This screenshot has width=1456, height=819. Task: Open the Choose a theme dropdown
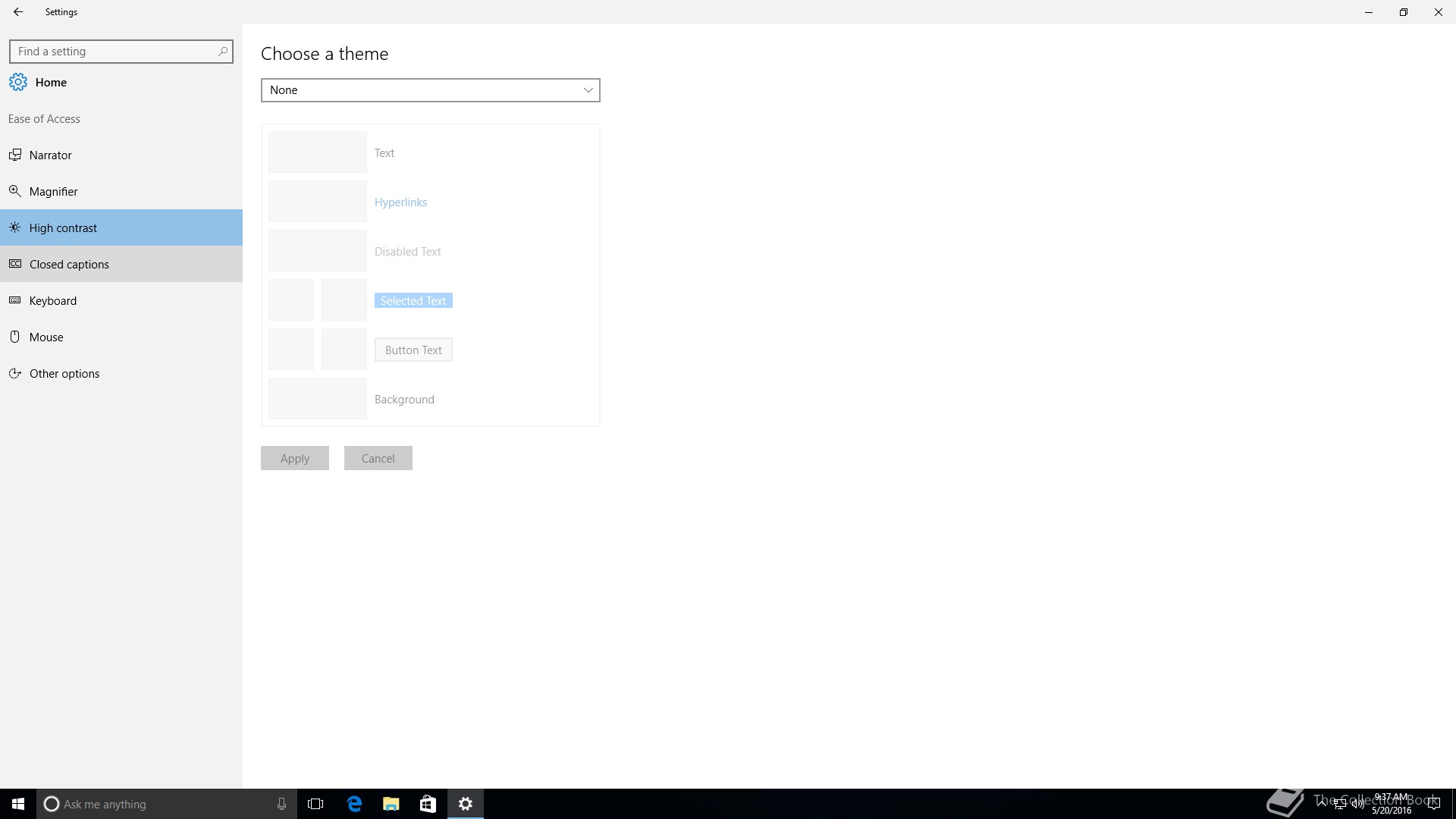pos(430,90)
